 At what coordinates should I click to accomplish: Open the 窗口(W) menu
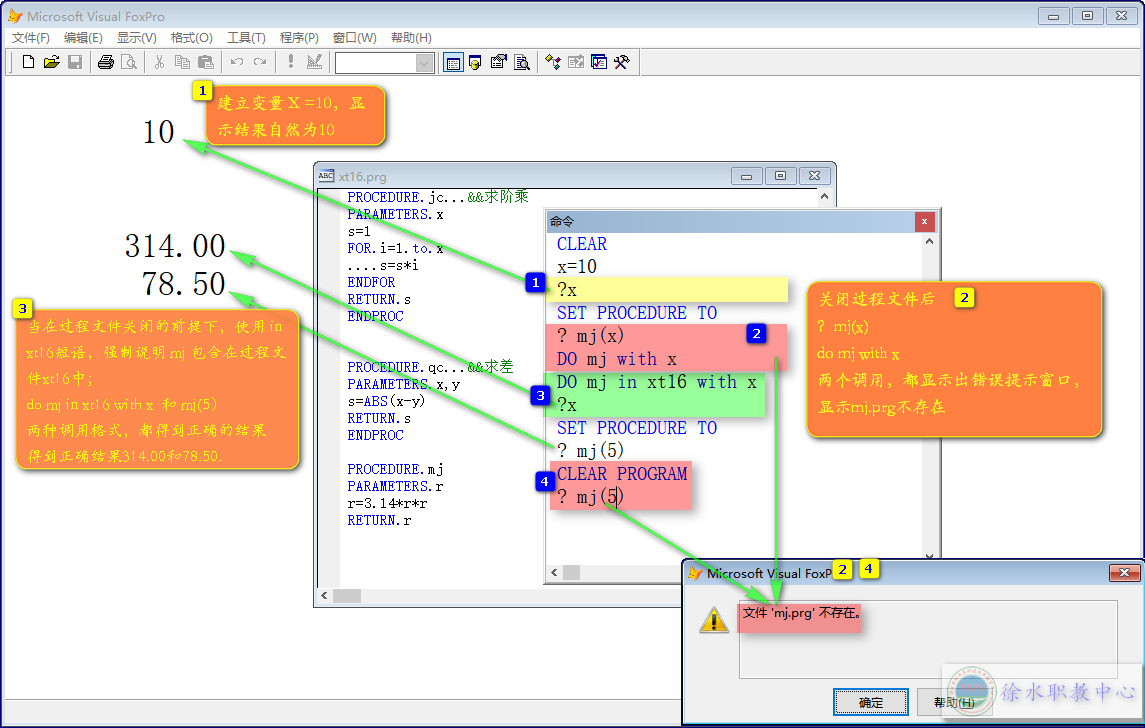[355, 38]
